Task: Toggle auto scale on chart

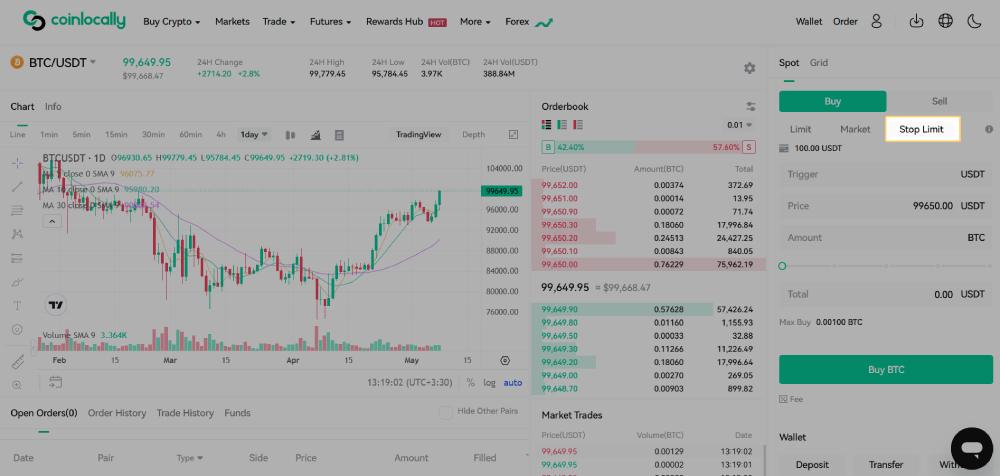Action: coord(513,383)
